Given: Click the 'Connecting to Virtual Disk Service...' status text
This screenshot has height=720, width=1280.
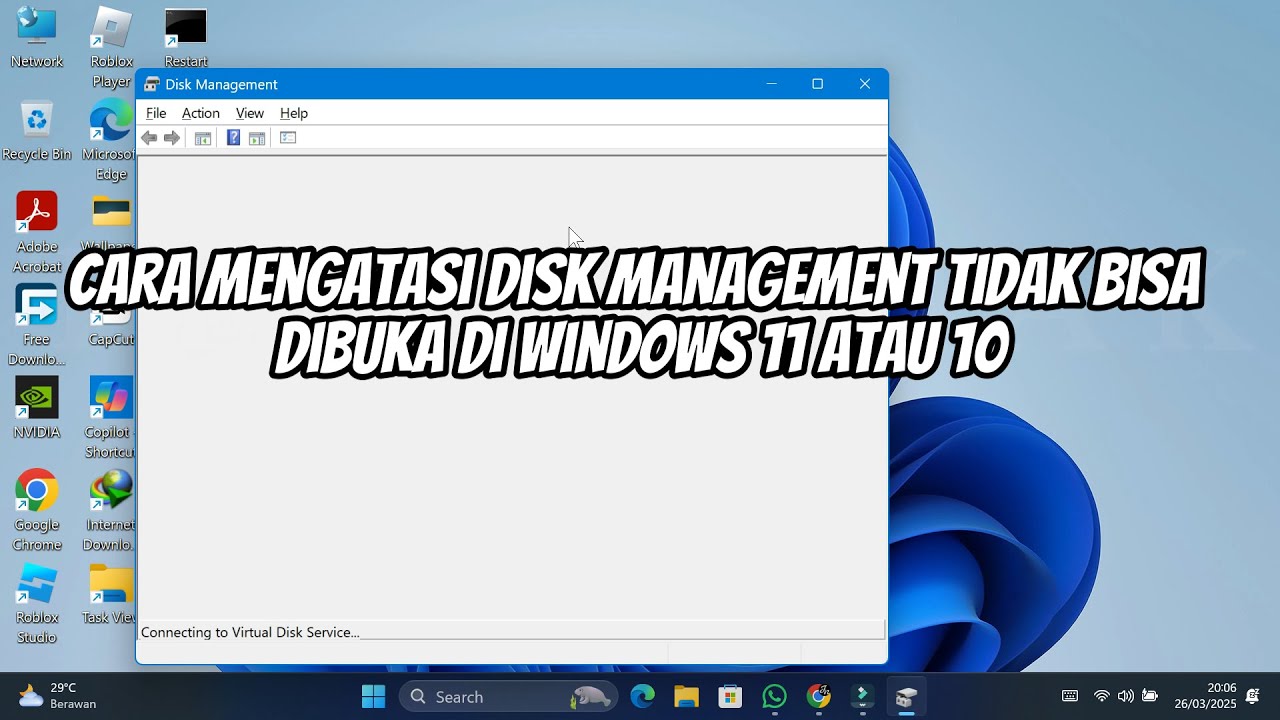Looking at the screenshot, I should (x=250, y=632).
